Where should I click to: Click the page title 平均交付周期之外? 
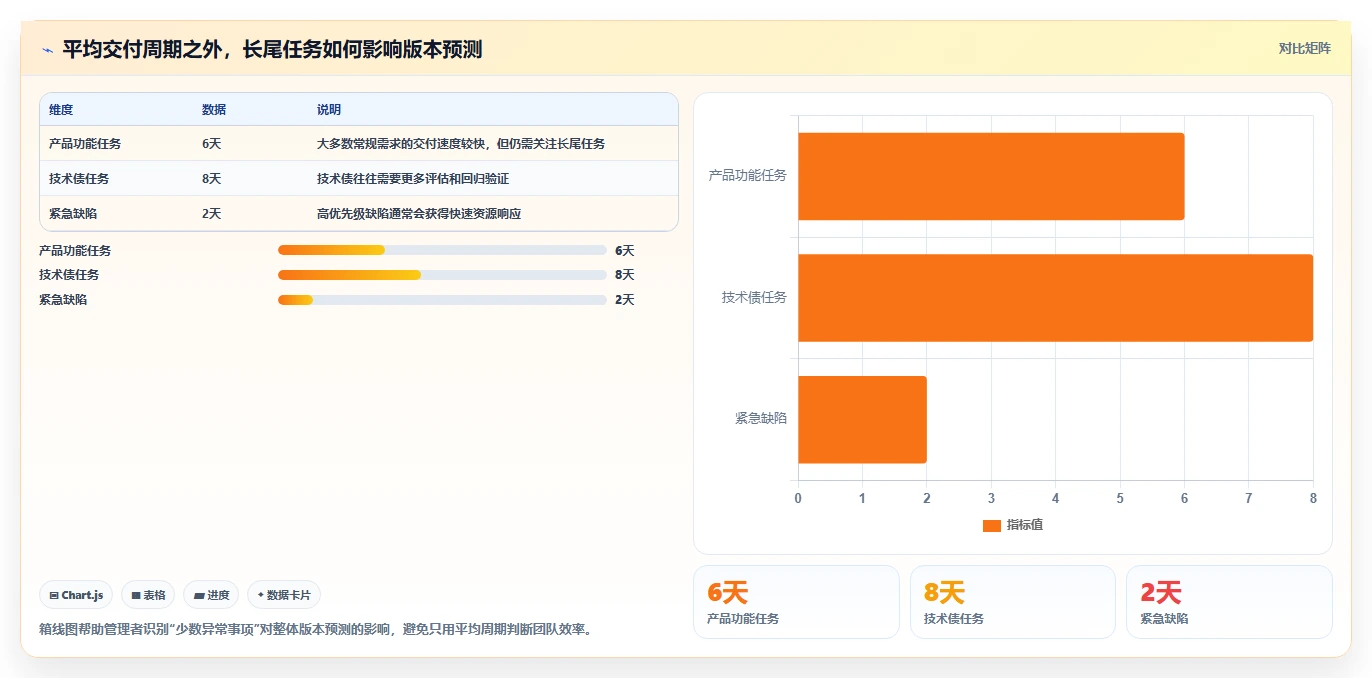pos(272,49)
